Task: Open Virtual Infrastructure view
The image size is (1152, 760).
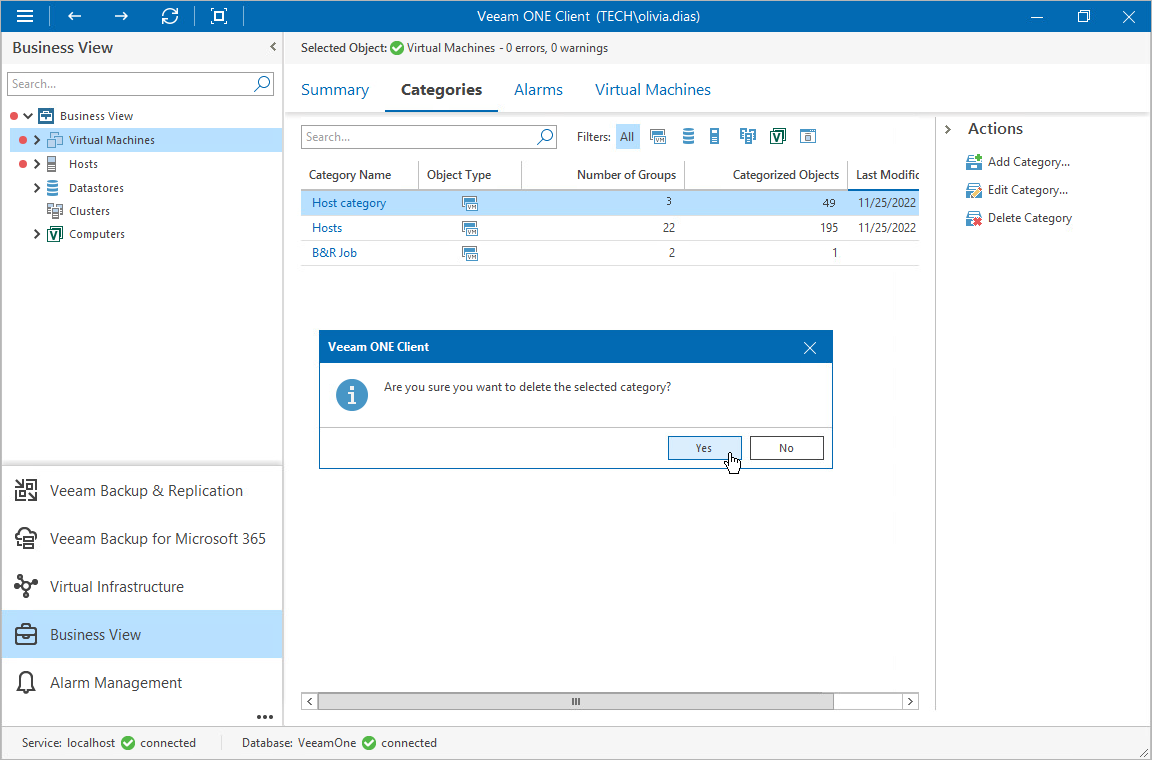Action: pyautogui.click(x=142, y=587)
